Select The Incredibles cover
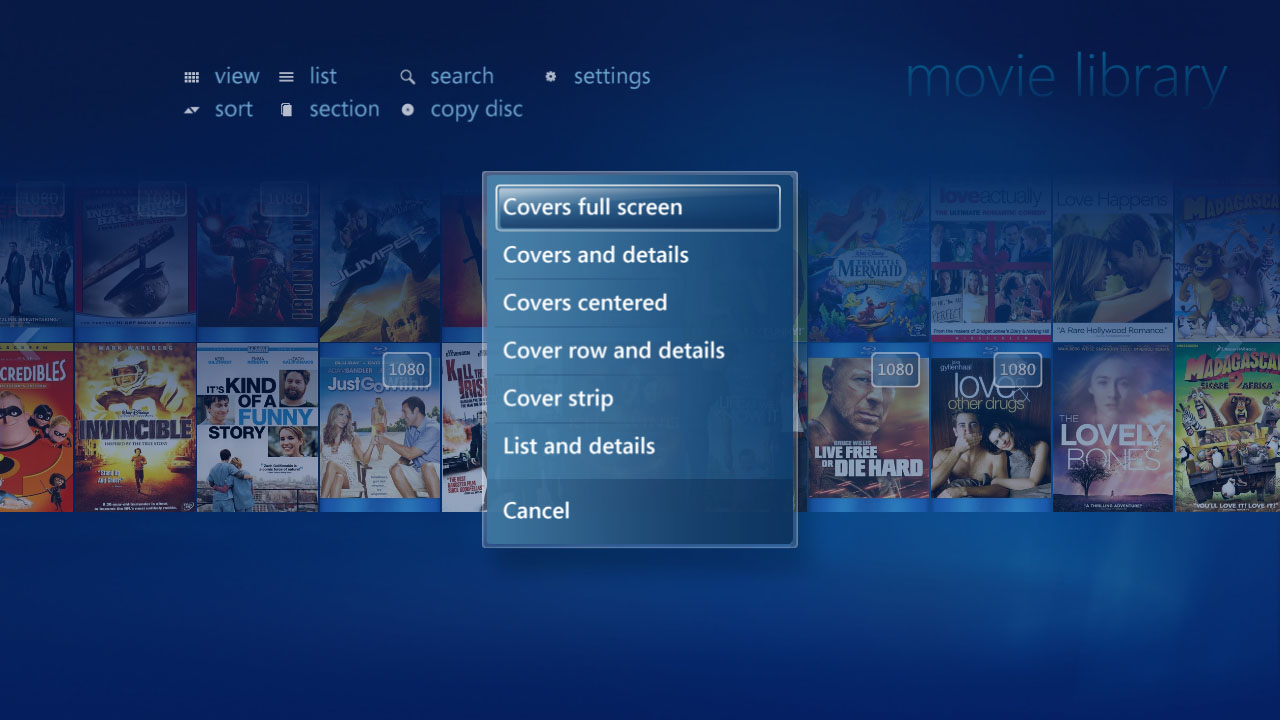Viewport: 1280px width, 720px height. [36, 427]
